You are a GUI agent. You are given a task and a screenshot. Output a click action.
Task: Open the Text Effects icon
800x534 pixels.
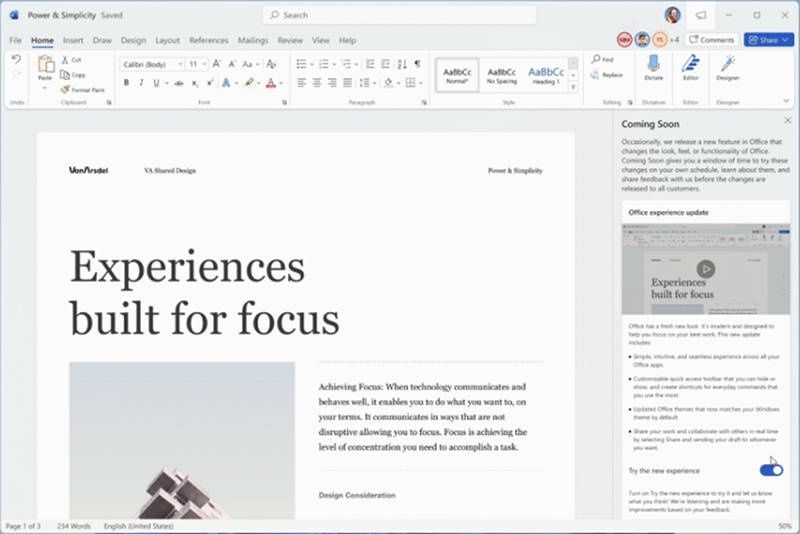coord(226,83)
